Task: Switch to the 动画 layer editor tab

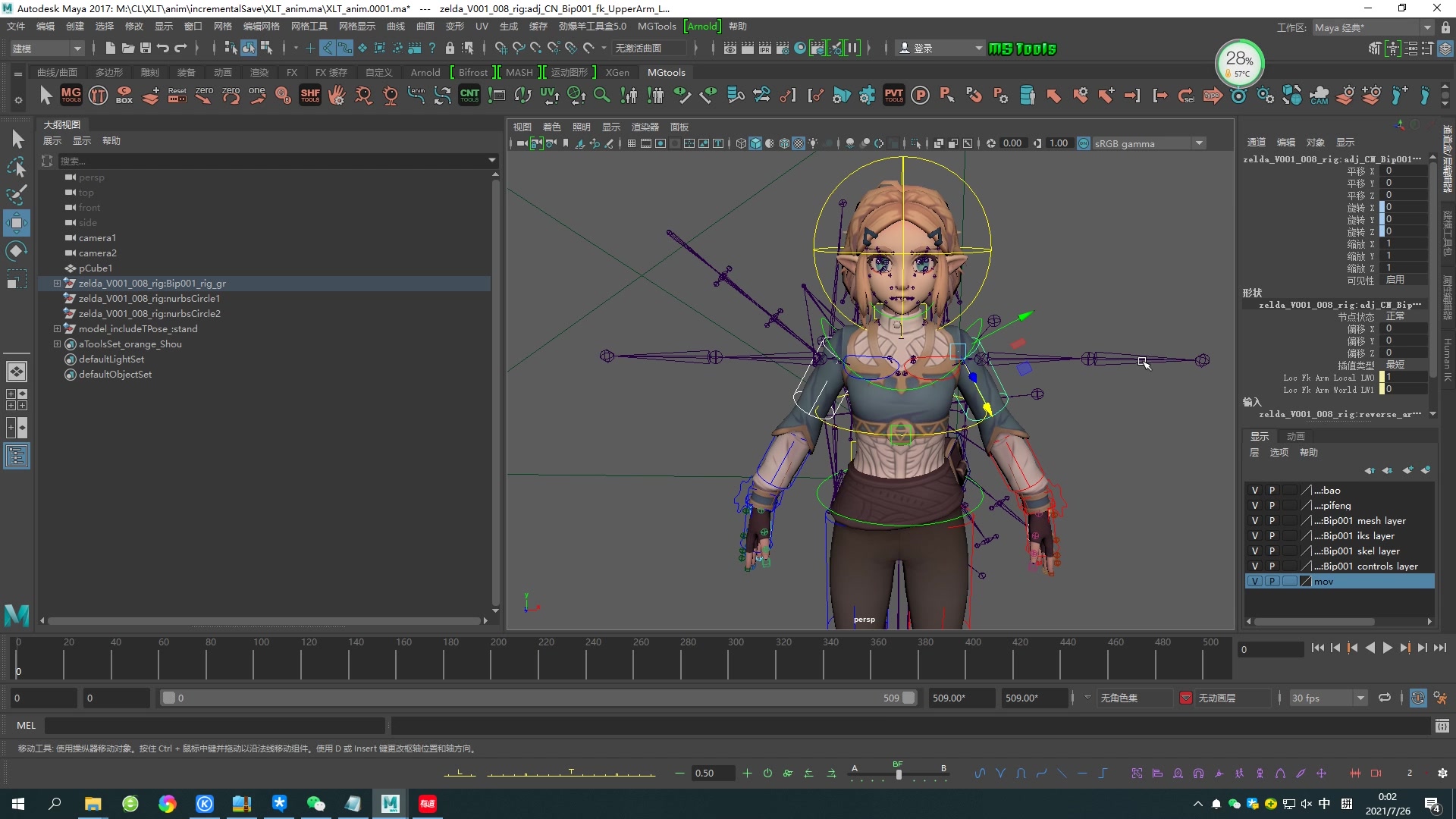Action: 1296,436
